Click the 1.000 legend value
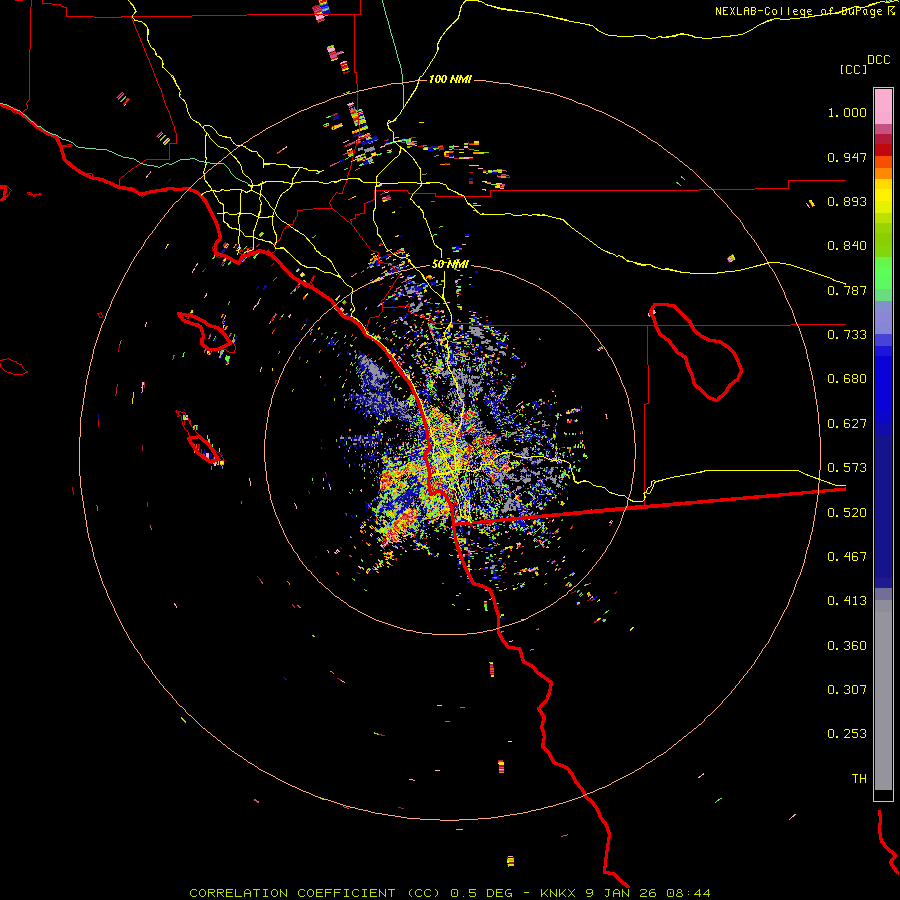The image size is (900, 900). [x=847, y=113]
